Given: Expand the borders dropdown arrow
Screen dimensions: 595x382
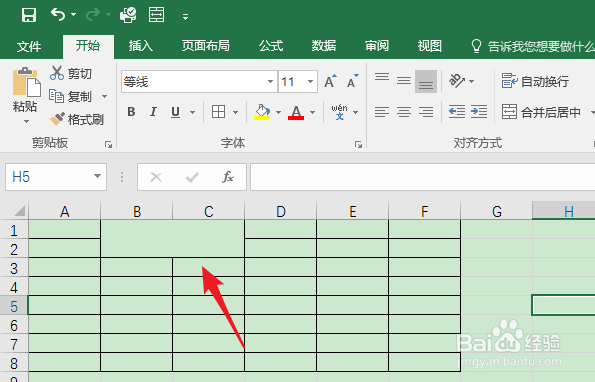Looking at the screenshot, I should point(235,112).
